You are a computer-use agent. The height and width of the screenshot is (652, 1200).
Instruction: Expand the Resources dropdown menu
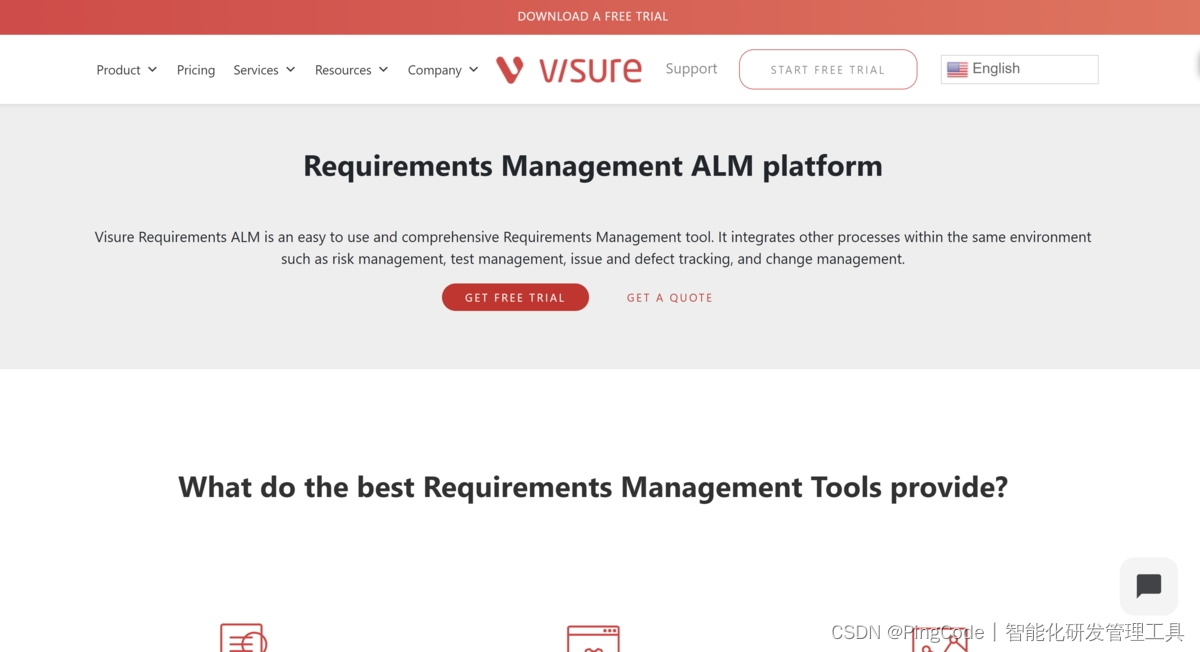tap(351, 70)
